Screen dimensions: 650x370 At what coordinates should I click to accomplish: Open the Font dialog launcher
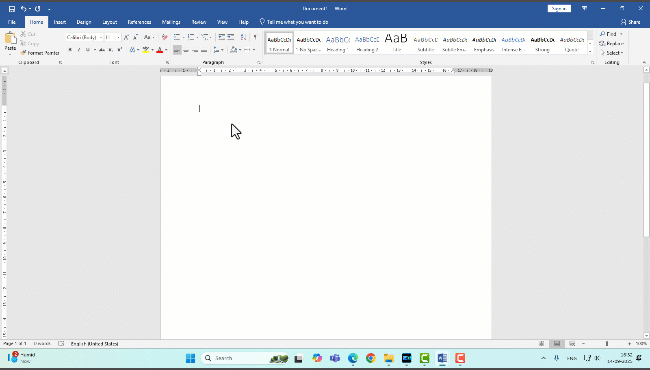point(167,63)
